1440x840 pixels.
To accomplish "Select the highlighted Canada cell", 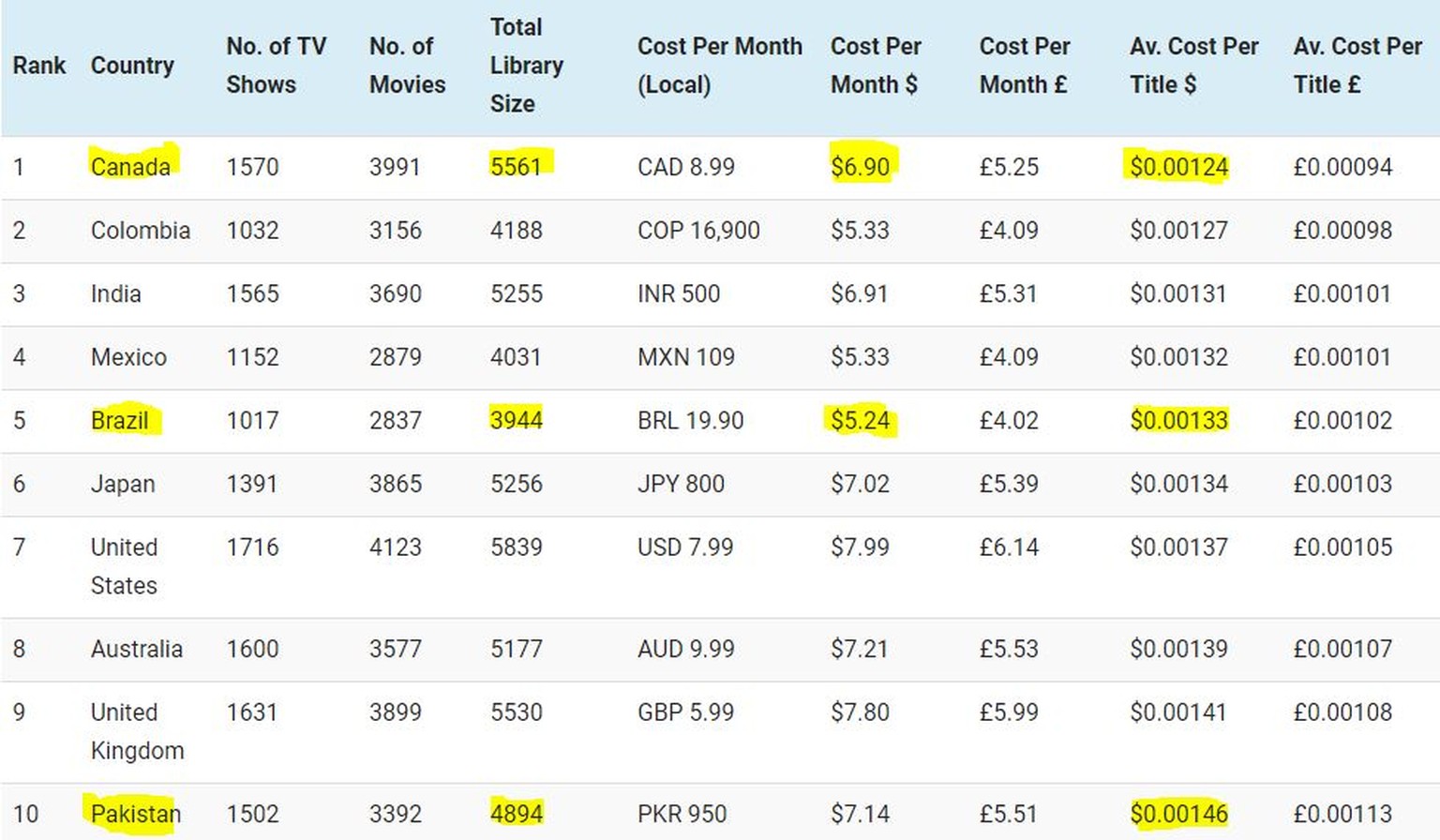I will click(x=130, y=167).
